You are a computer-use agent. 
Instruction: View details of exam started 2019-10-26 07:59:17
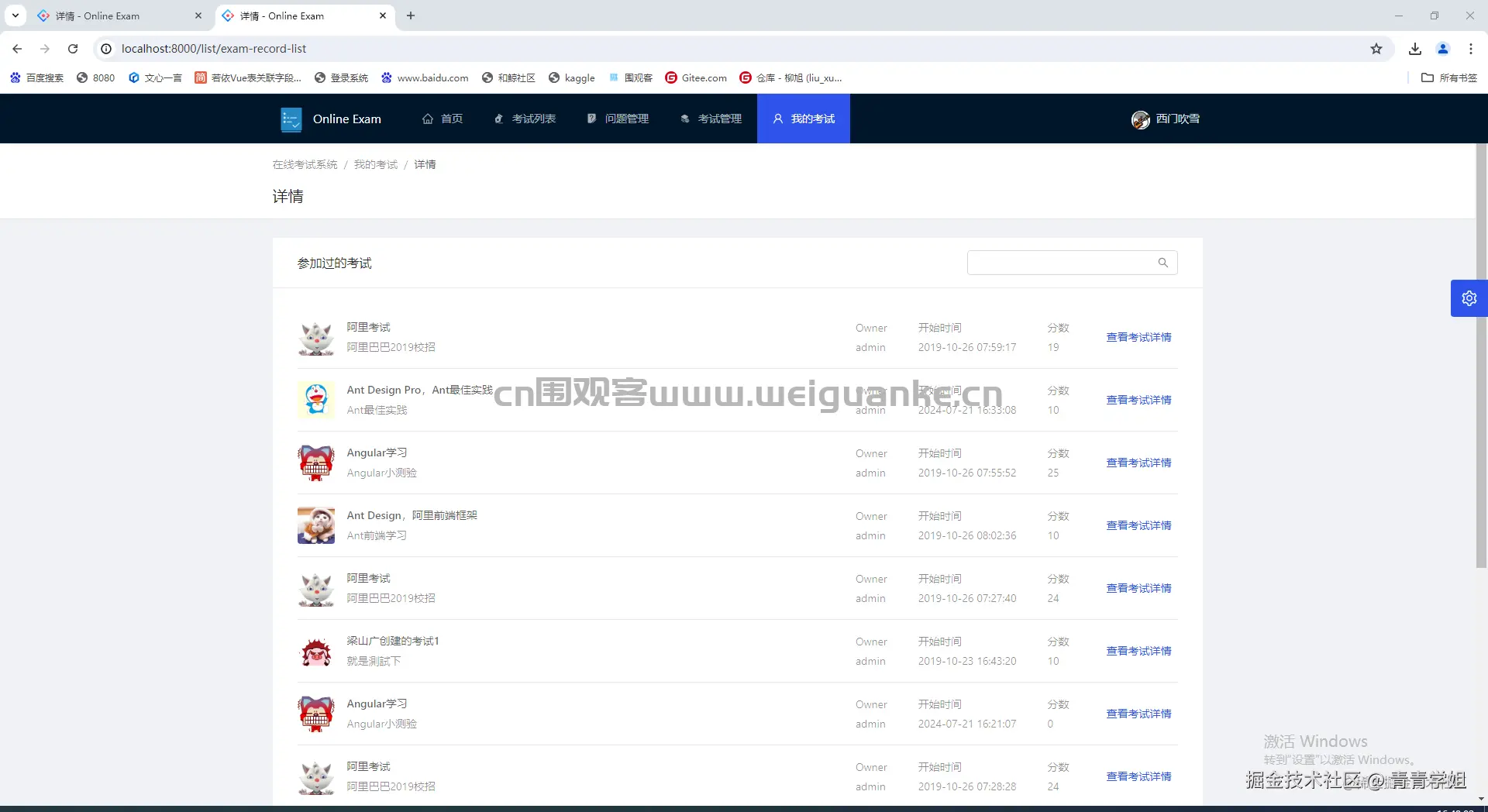[1138, 337]
